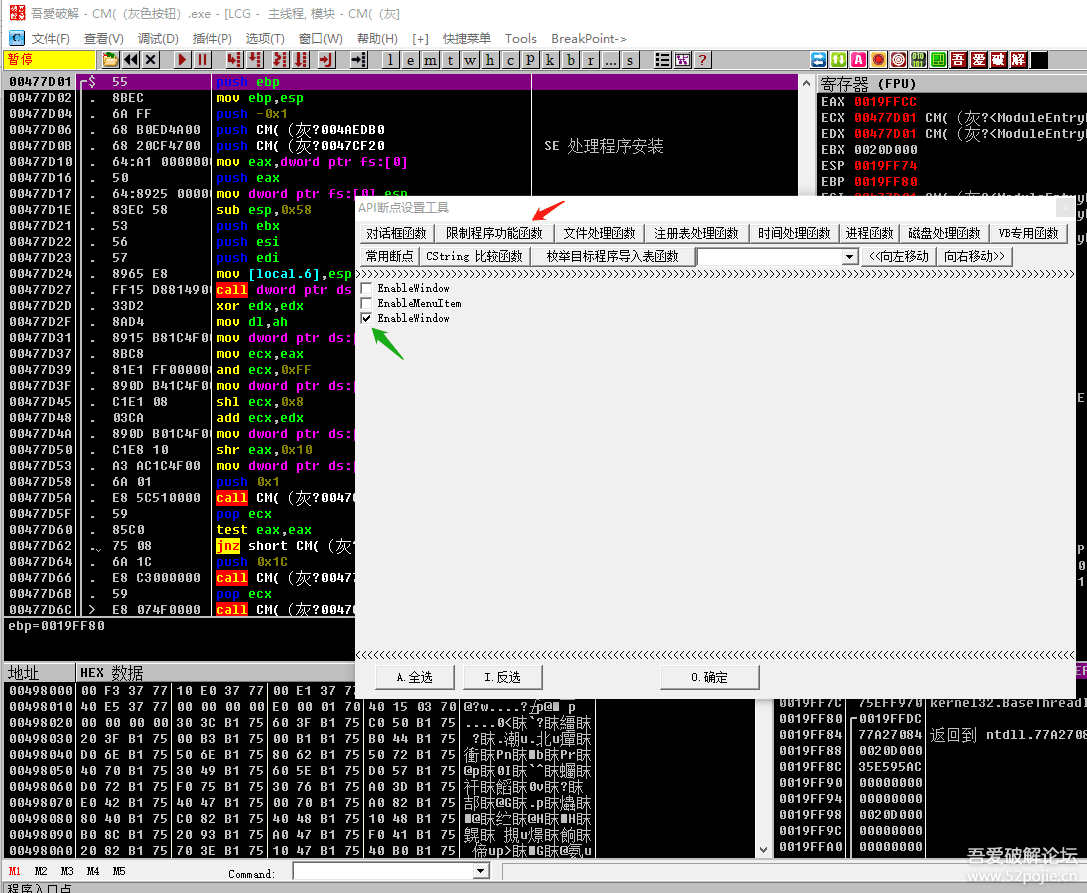Open the 插件(P) plugins menu

[212, 38]
